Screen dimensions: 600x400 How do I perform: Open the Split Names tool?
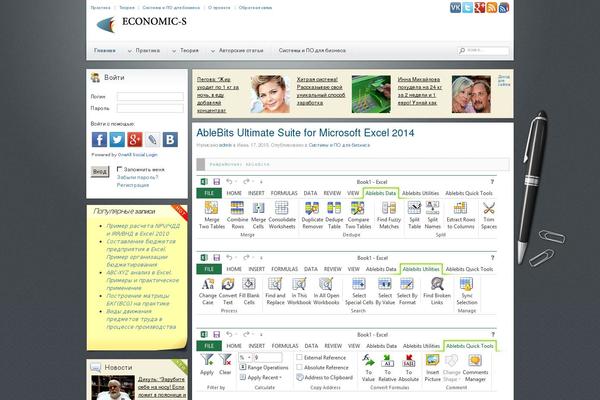tap(432, 216)
